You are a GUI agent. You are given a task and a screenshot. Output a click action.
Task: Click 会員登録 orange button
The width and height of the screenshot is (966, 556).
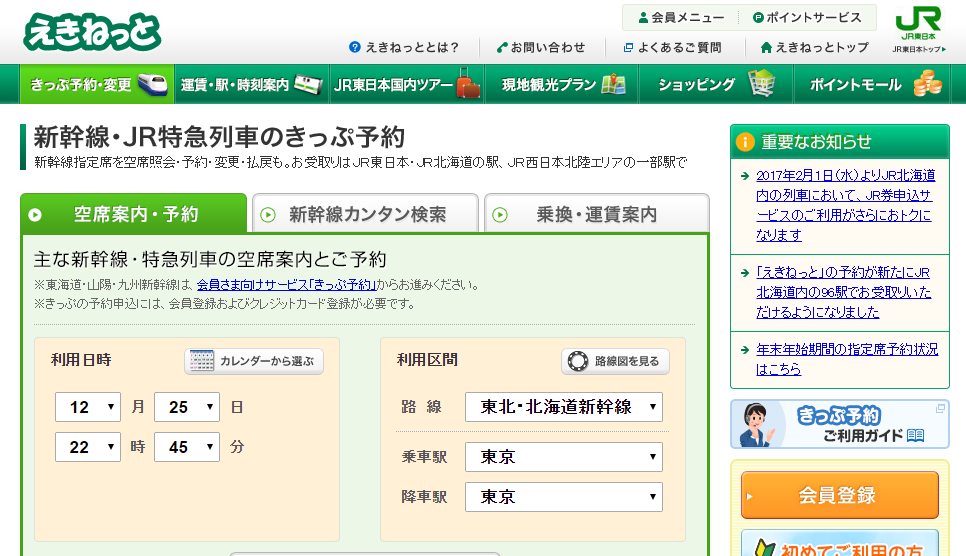pyautogui.click(x=840, y=495)
